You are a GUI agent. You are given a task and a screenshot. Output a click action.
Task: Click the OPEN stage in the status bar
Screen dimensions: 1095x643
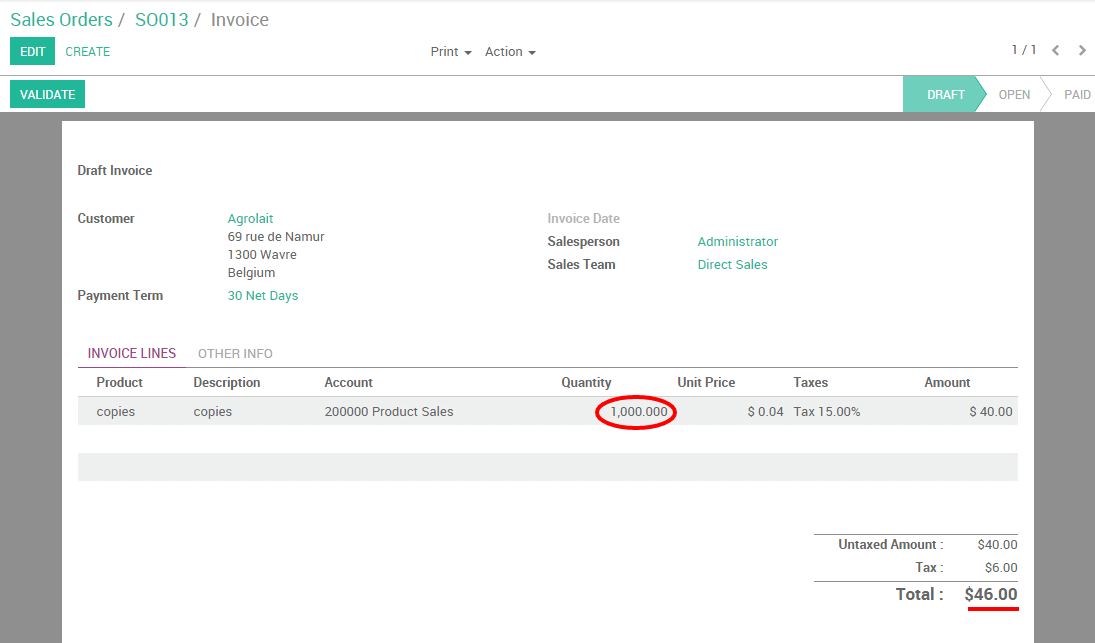point(1014,93)
